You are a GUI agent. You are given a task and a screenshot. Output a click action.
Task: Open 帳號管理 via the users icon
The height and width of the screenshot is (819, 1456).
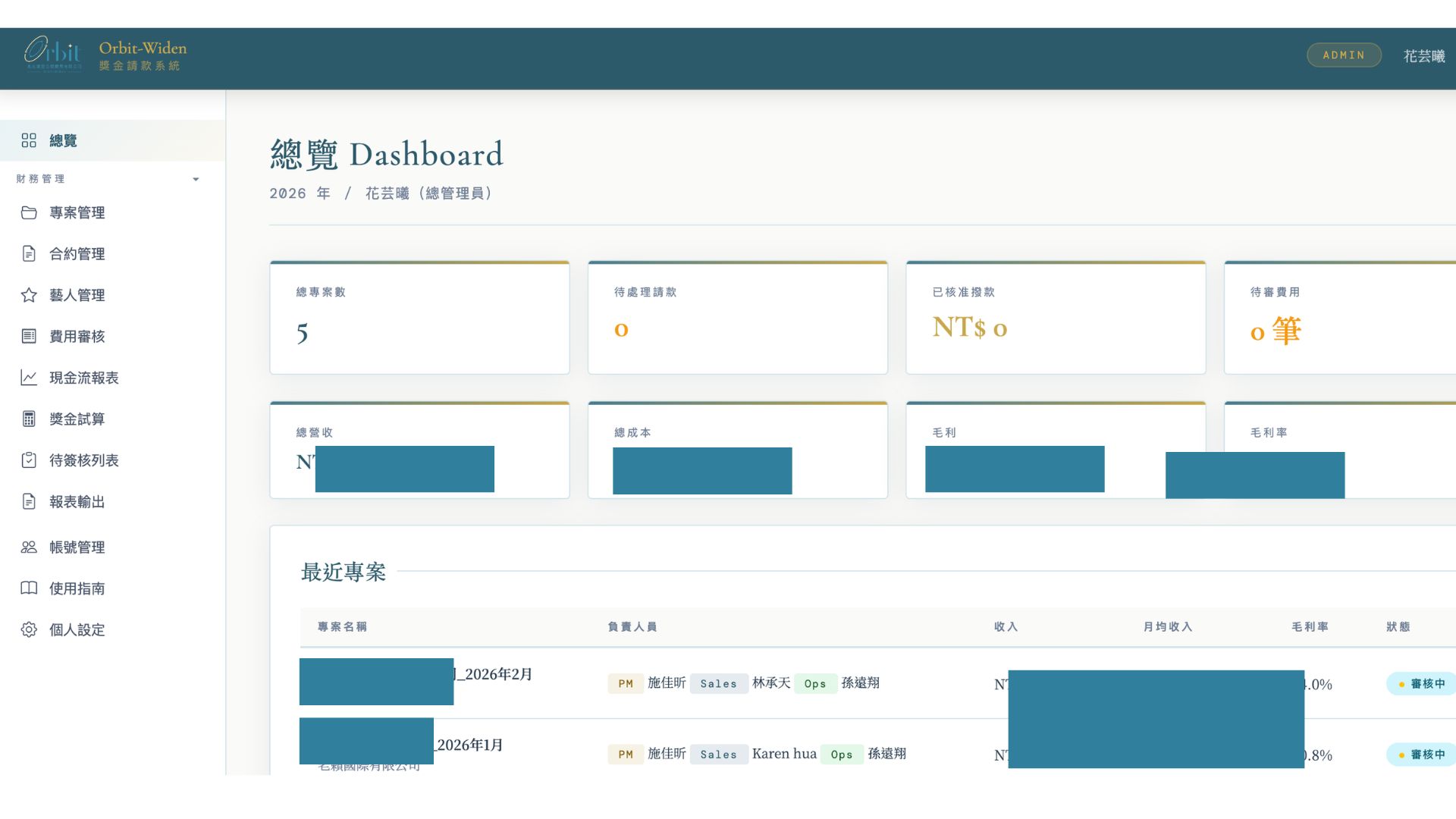coord(29,547)
